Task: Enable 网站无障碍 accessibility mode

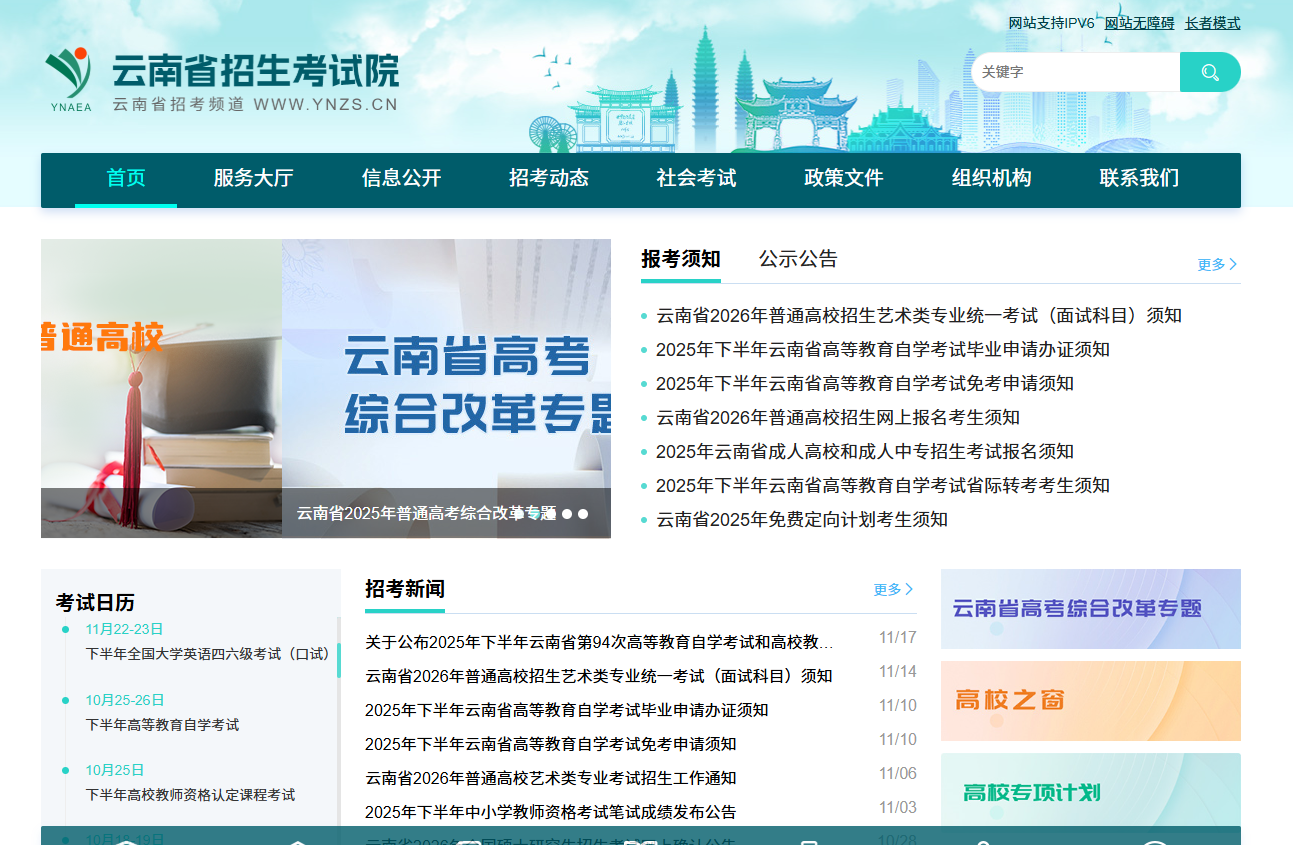Action: (1139, 23)
